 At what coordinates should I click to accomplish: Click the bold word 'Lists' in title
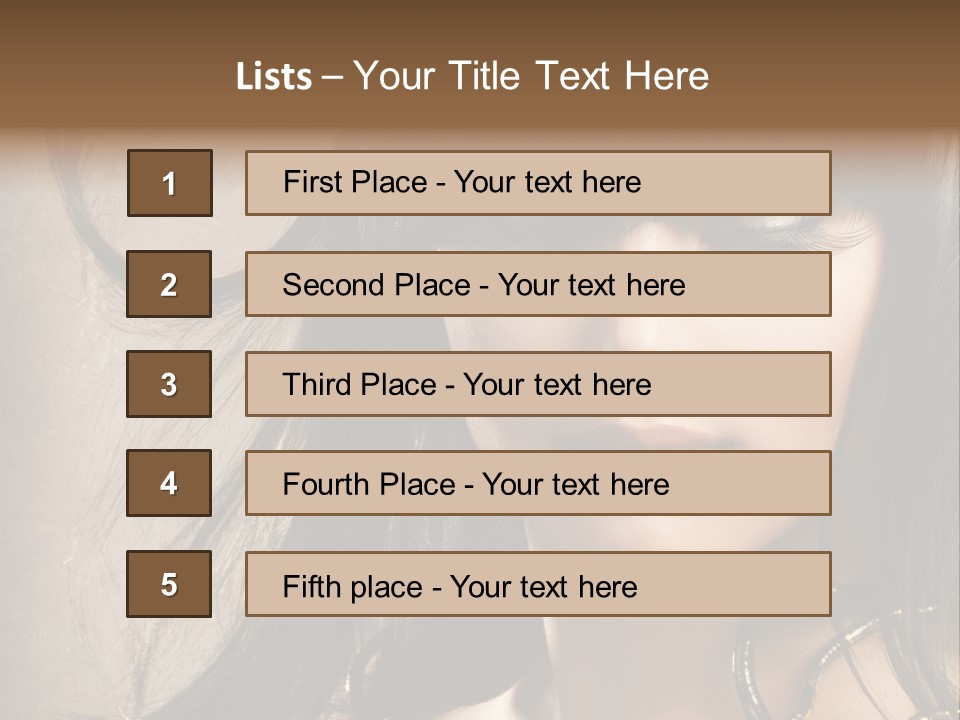pyautogui.click(x=274, y=77)
